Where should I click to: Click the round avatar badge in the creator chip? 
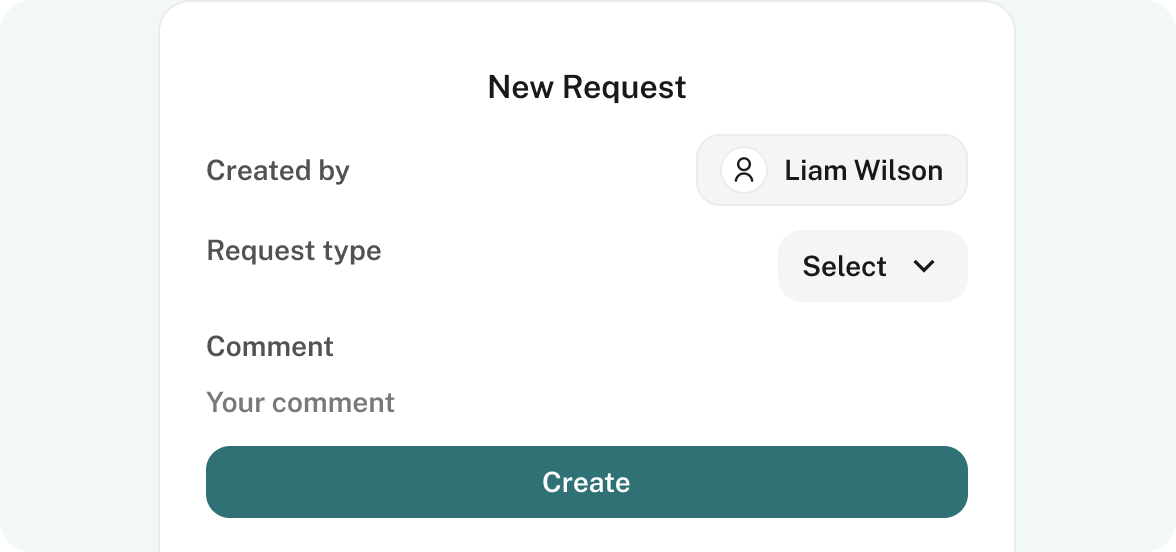pyautogui.click(x=743, y=170)
